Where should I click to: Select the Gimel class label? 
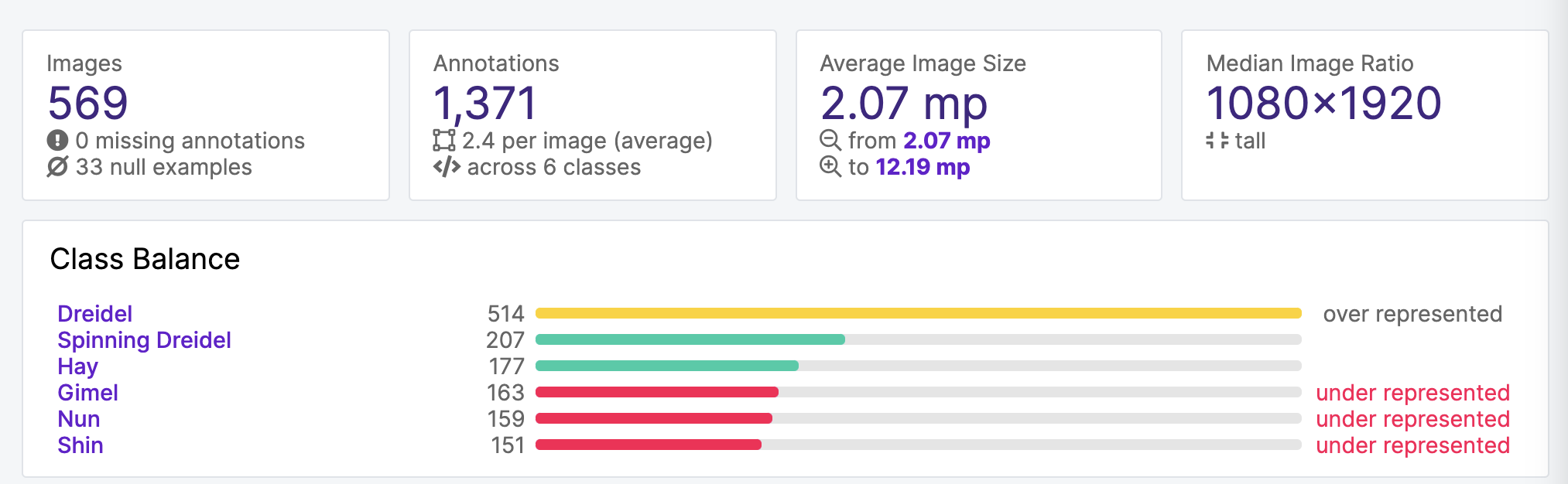point(87,393)
